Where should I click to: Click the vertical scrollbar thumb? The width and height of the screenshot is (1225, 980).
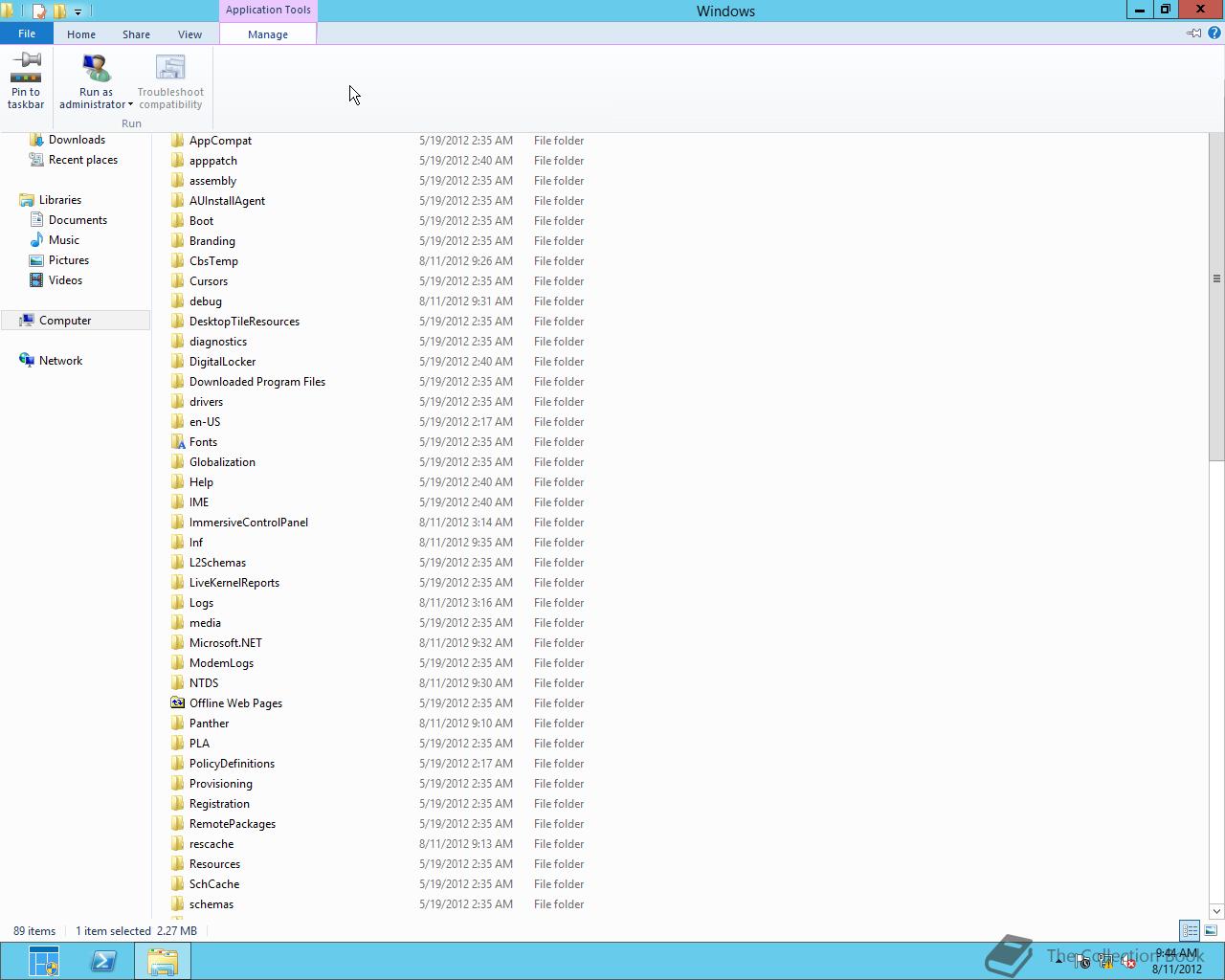(x=1216, y=297)
